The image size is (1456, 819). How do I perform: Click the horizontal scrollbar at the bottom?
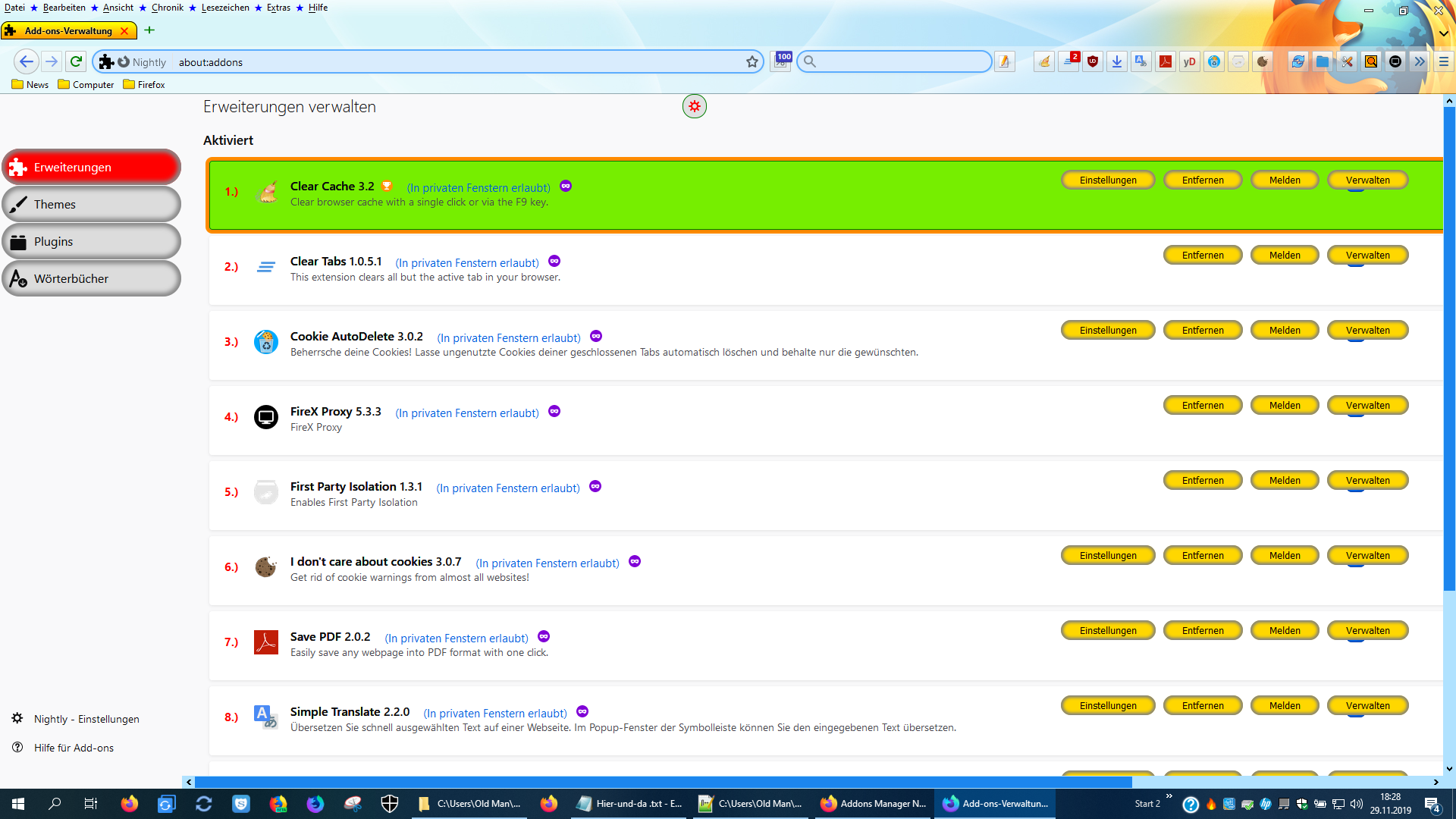coord(663,782)
